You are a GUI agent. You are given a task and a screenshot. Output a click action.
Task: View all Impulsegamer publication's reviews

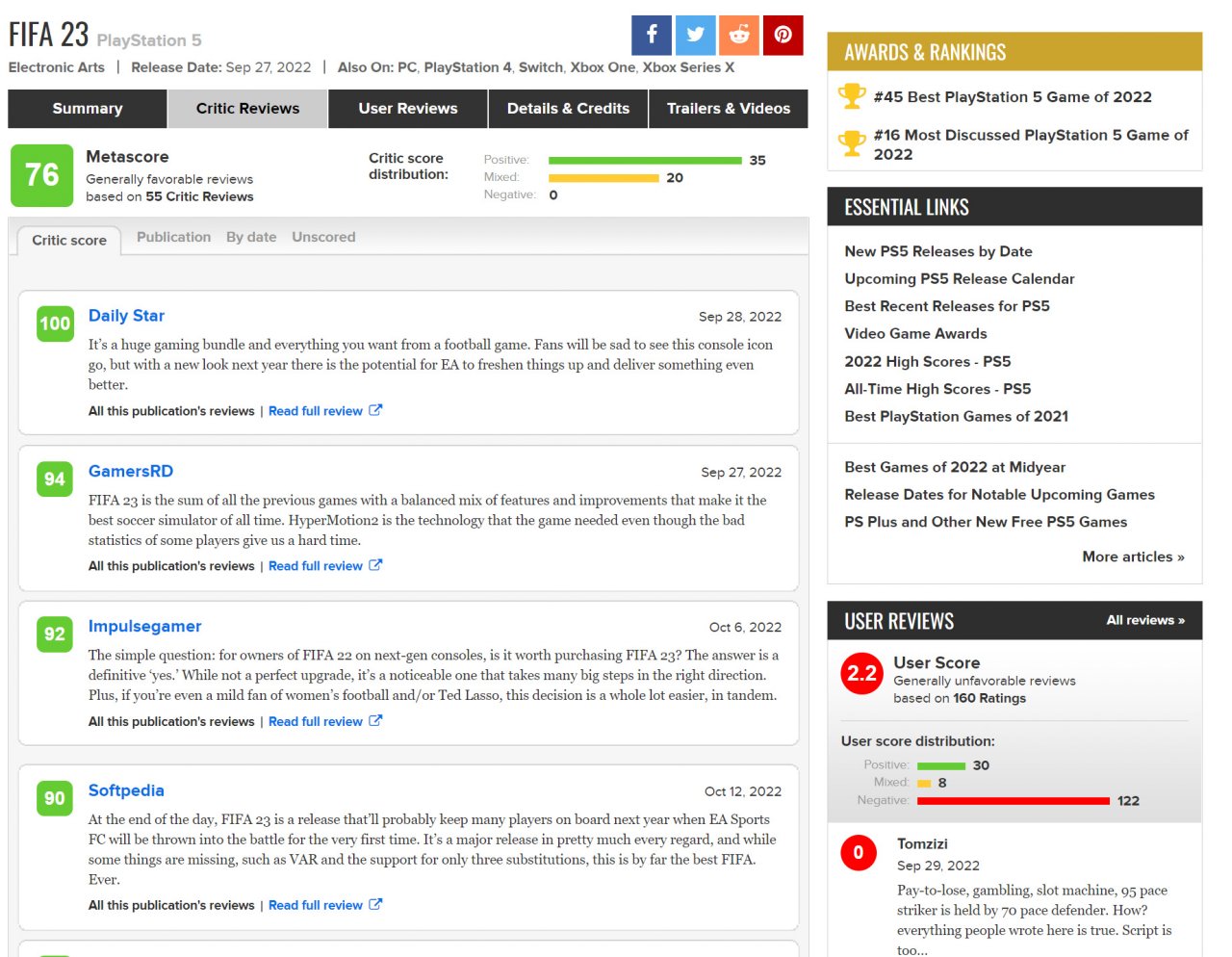click(171, 721)
